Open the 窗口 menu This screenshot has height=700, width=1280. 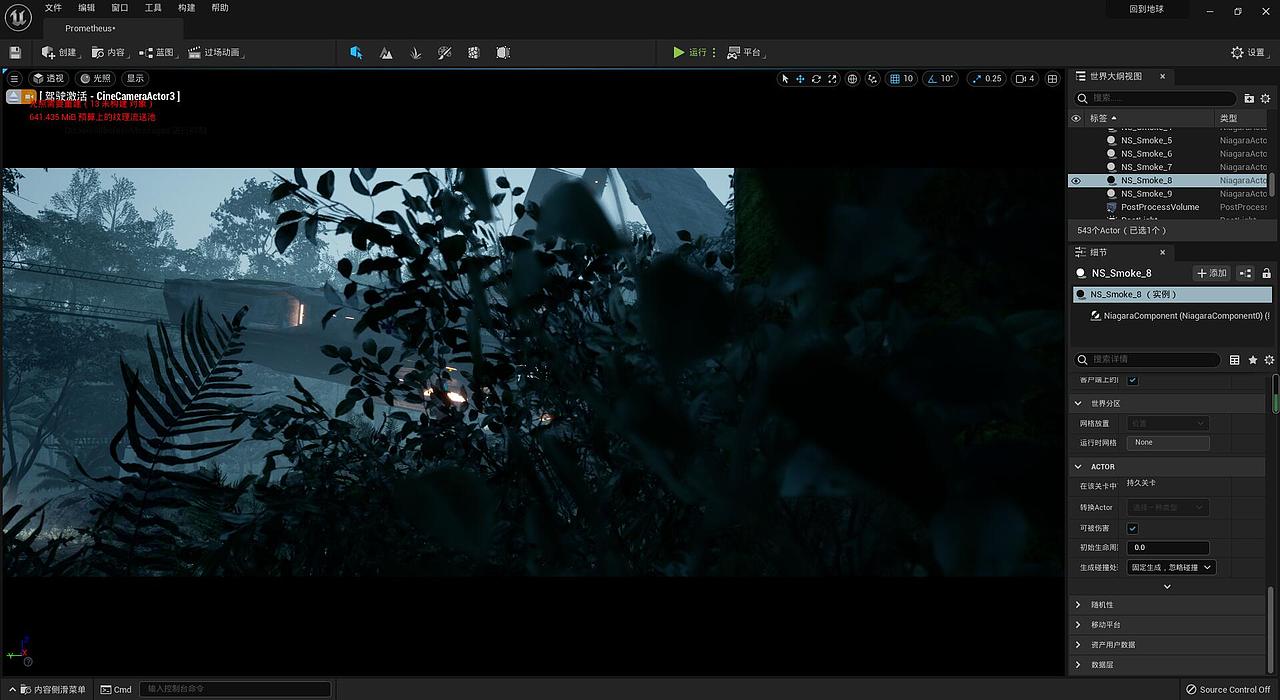pos(120,8)
